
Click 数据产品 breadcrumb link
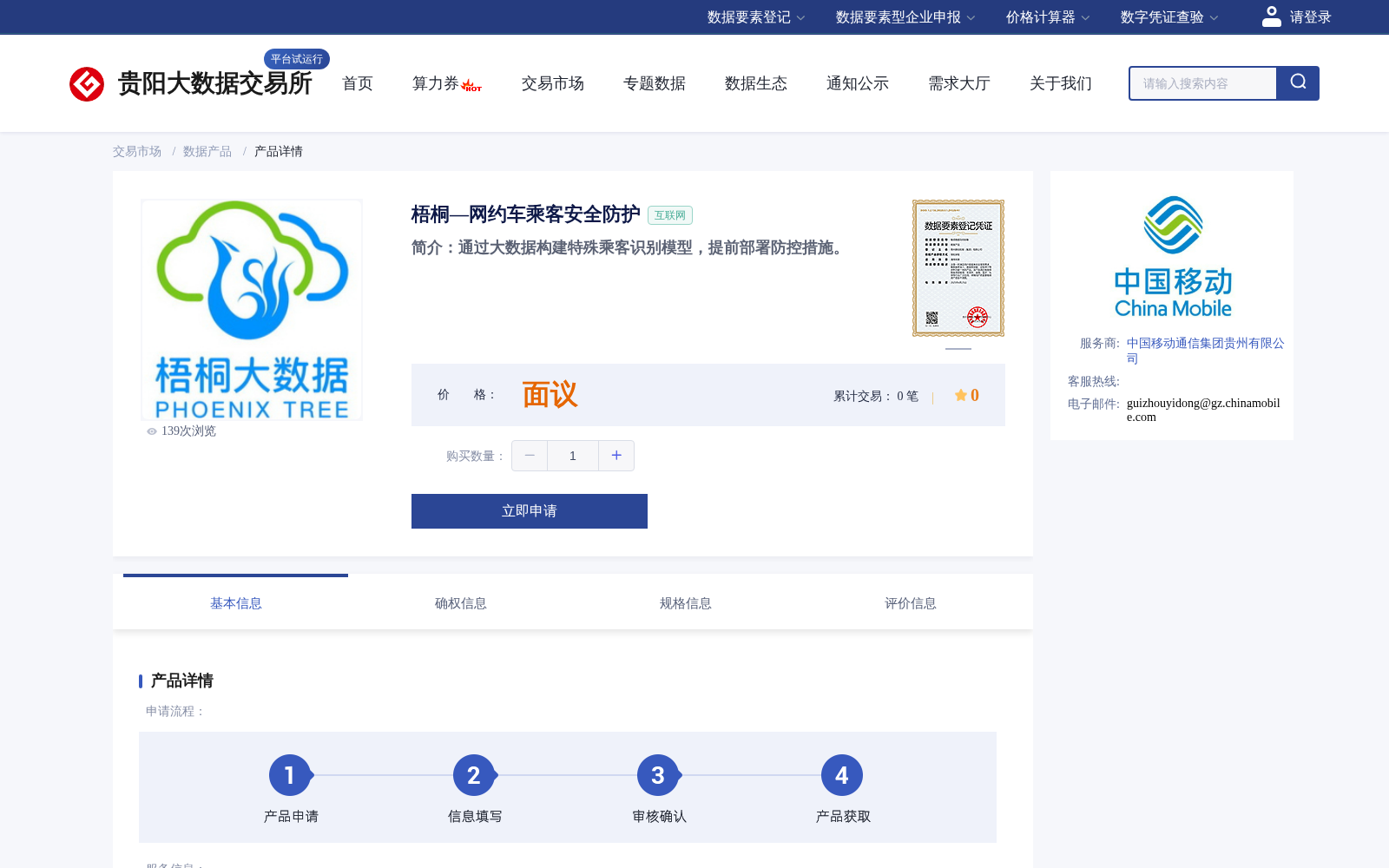[x=207, y=151]
